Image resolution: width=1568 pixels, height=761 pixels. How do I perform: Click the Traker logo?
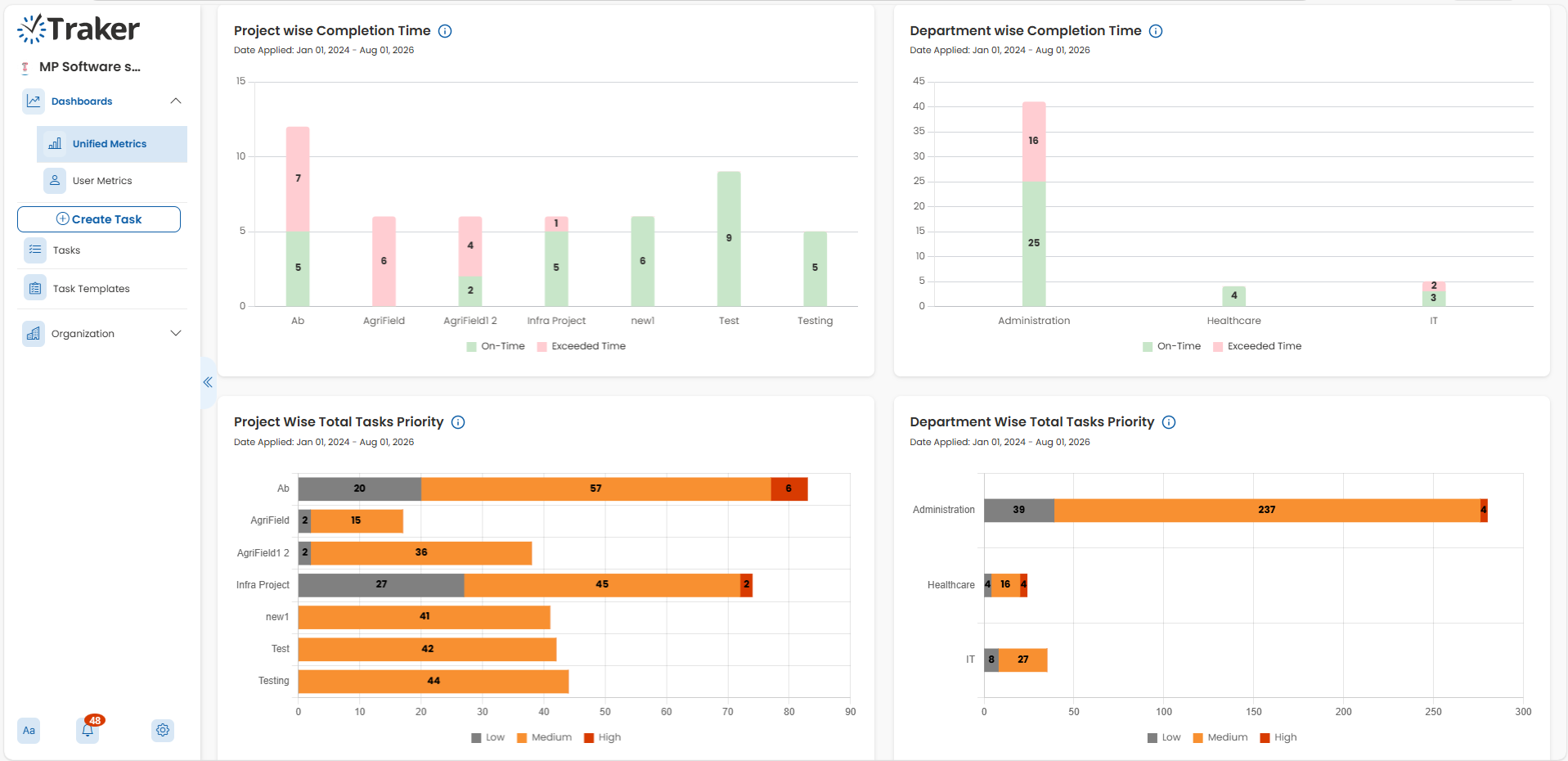tap(79, 29)
